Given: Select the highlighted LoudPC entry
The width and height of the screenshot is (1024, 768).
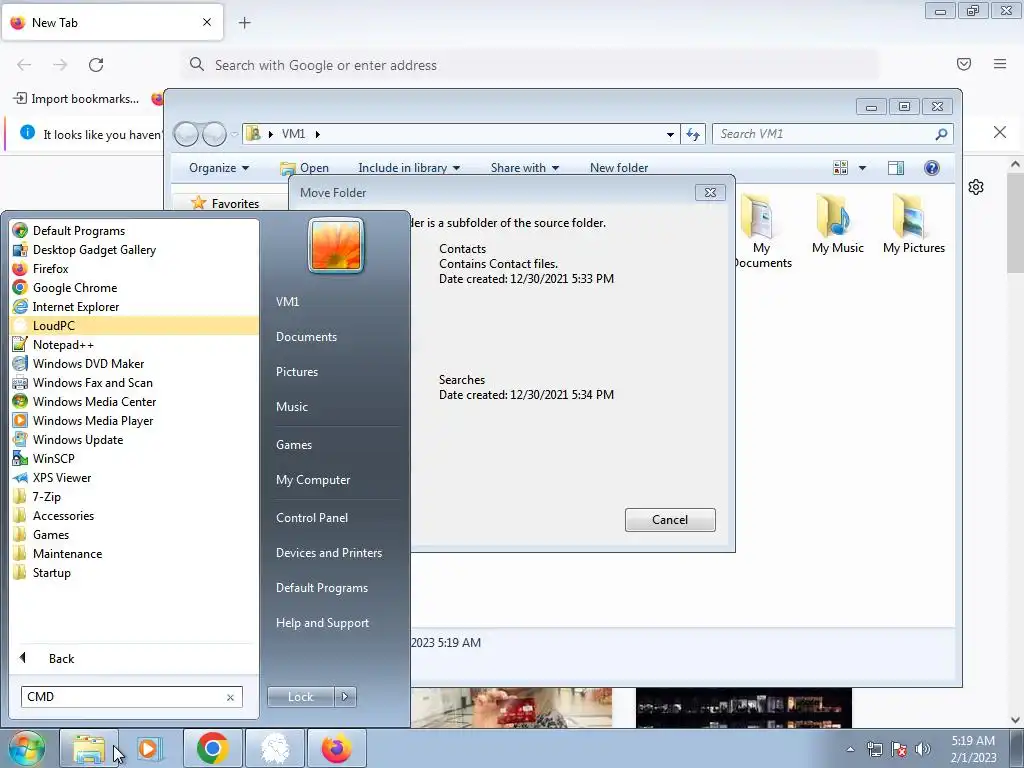Looking at the screenshot, I should pos(135,325).
